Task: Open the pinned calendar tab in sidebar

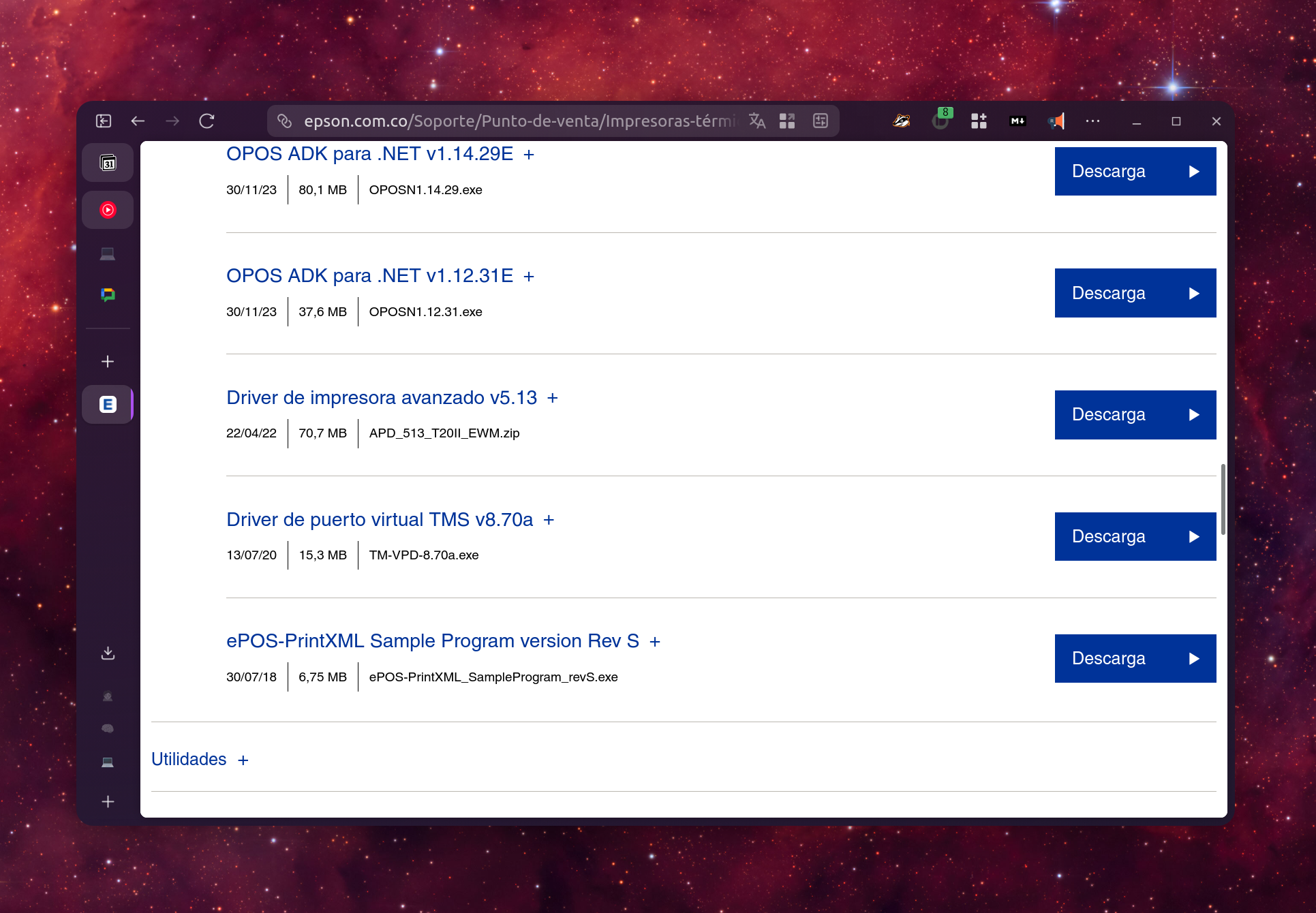Action: tap(108, 163)
